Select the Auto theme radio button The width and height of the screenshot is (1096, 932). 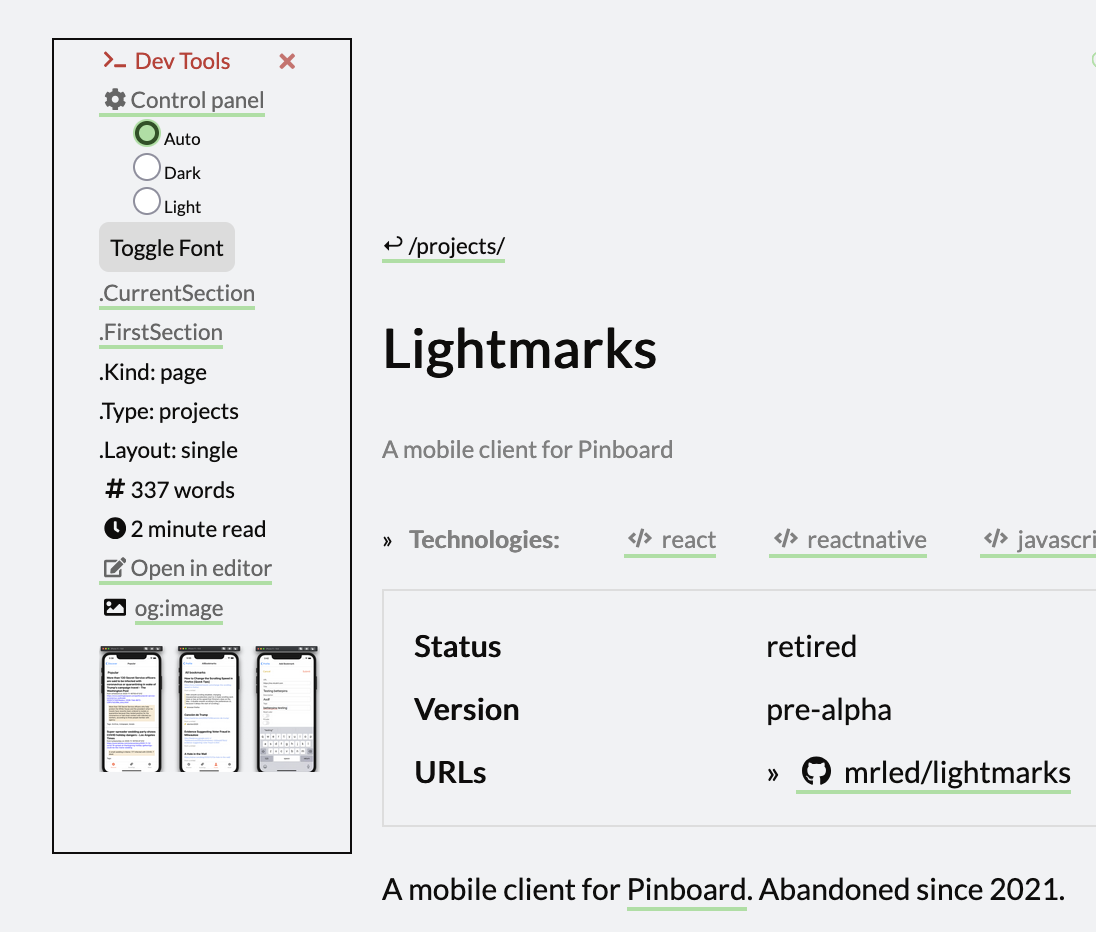[147, 133]
